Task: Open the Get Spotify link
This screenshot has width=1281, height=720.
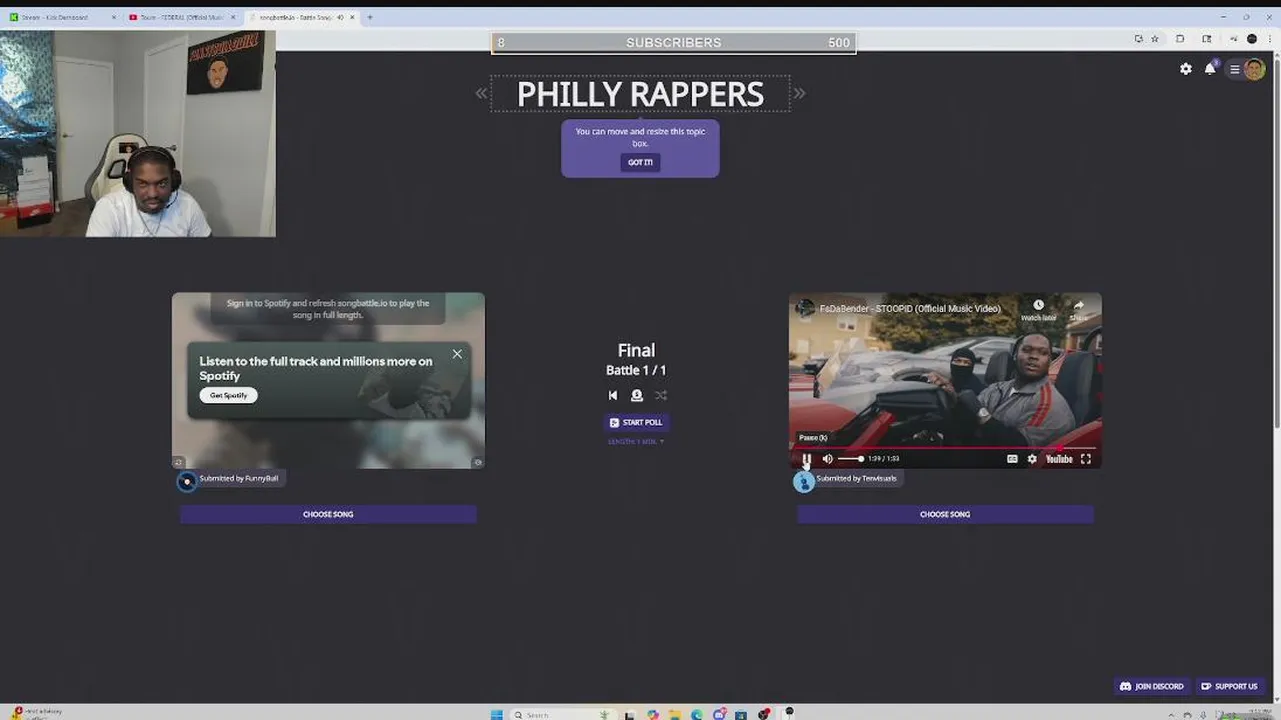Action: 229,395
